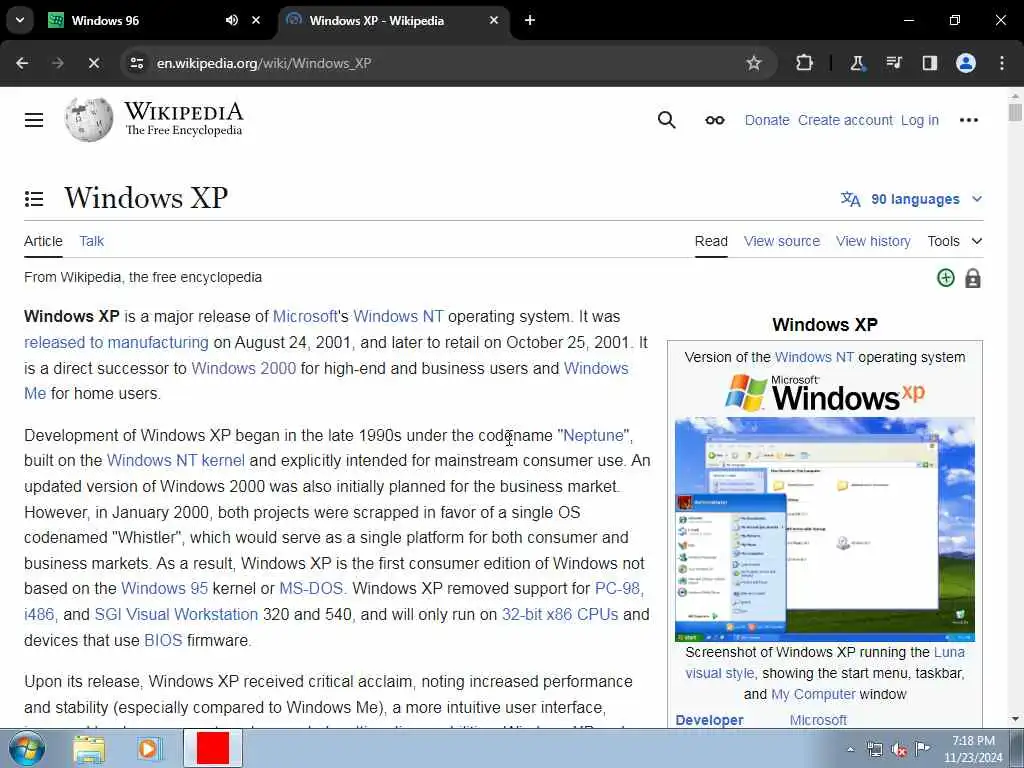Select the Article tab

pyautogui.click(x=43, y=241)
